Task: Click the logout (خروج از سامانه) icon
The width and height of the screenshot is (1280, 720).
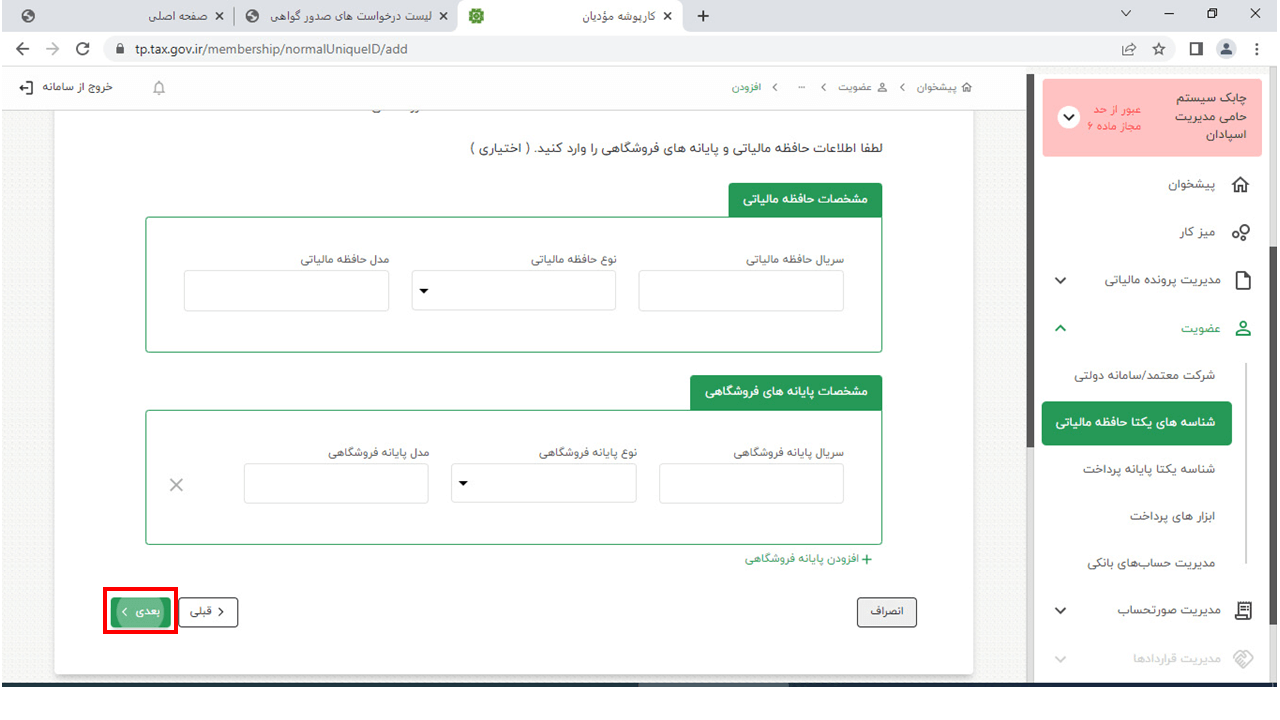Action: click(x=27, y=88)
